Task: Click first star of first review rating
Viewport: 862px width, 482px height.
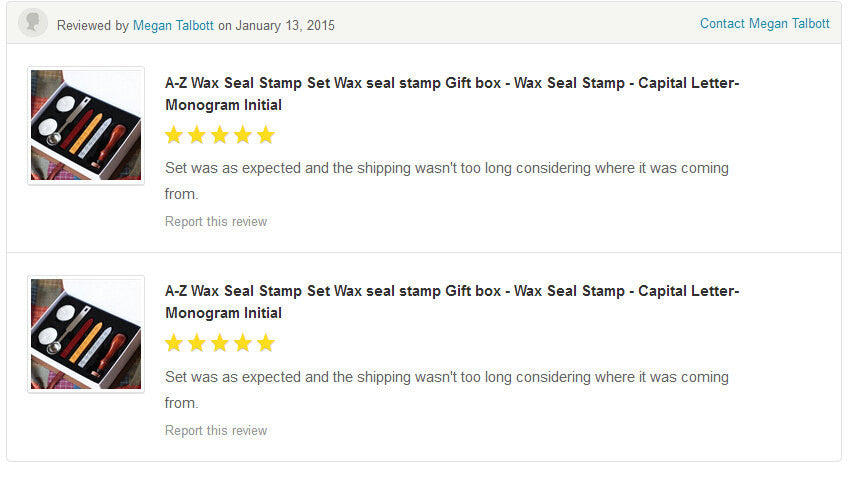Action: [x=174, y=135]
